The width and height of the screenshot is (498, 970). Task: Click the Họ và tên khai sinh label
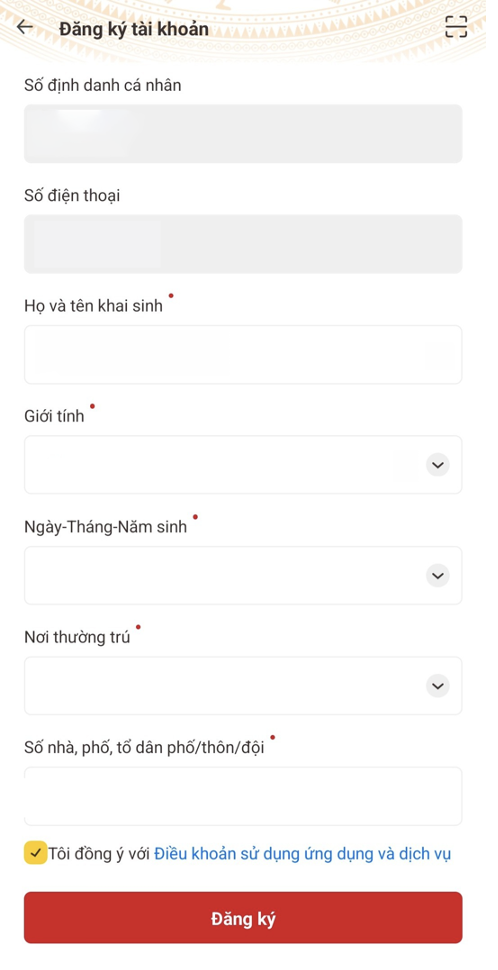click(93, 306)
